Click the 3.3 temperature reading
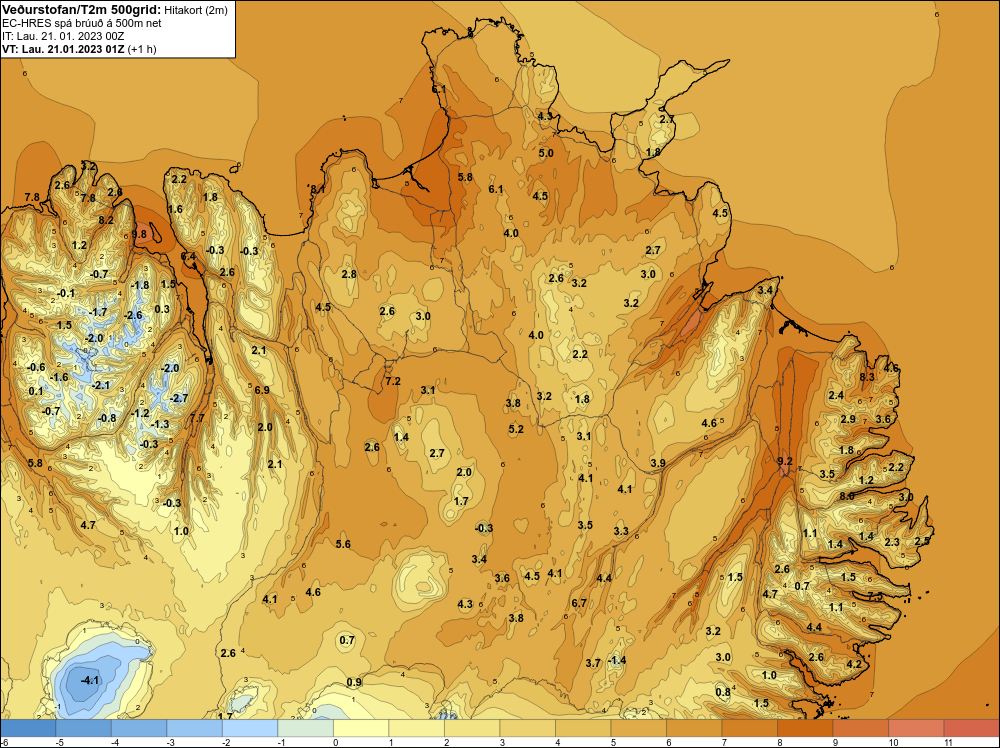The width and height of the screenshot is (1000, 748). click(621, 531)
